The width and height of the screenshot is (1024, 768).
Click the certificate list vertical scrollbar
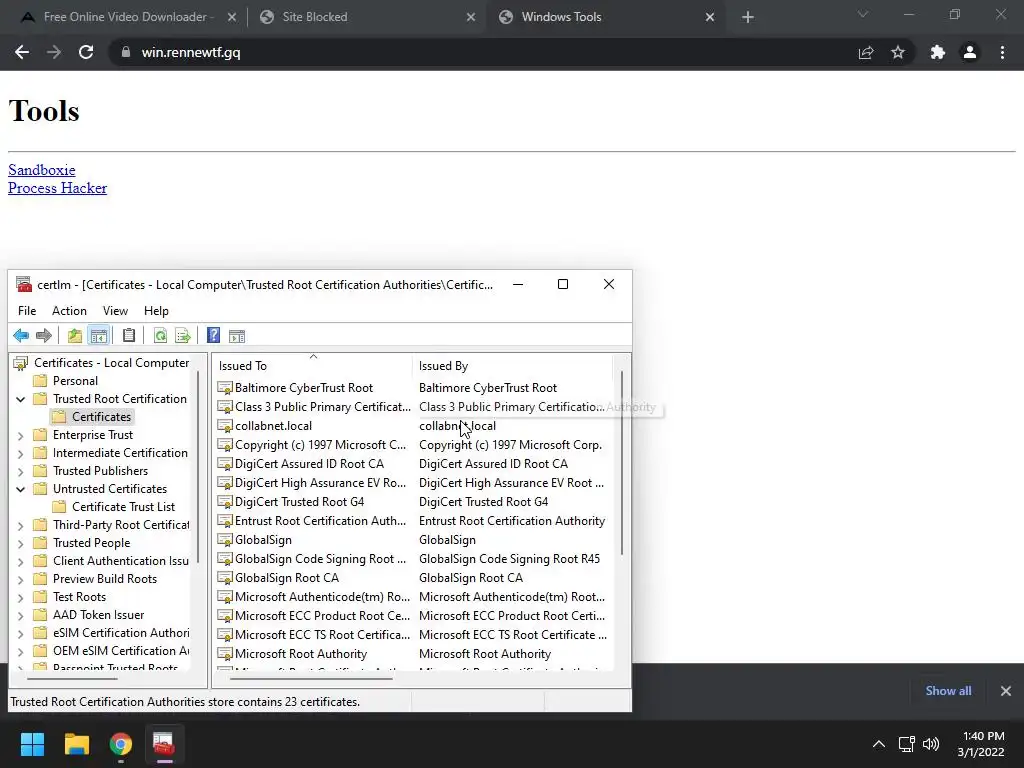622,464
